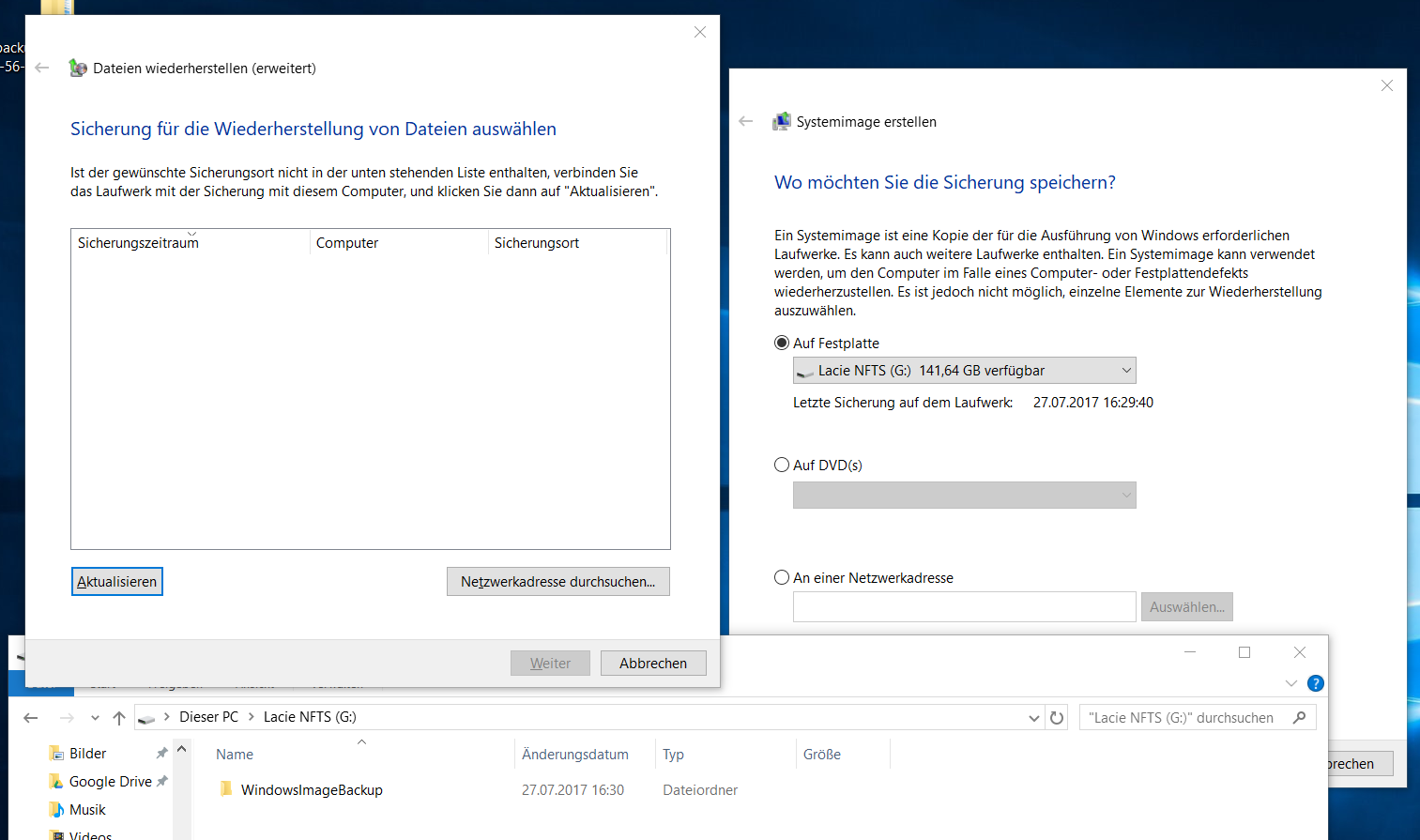
Task: Sort Explorer files by Änderungsdatum column
Action: click(585, 754)
